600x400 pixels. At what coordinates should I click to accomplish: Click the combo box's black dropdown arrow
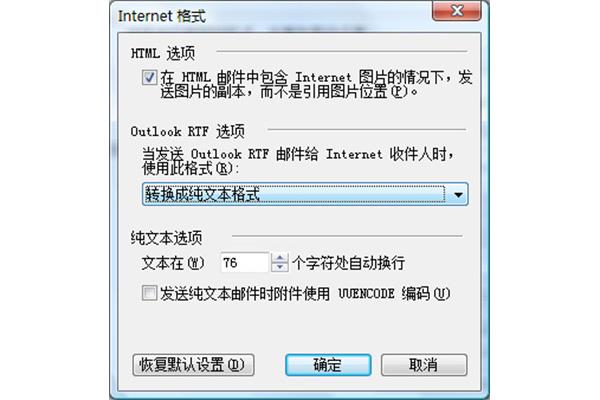(x=458, y=195)
